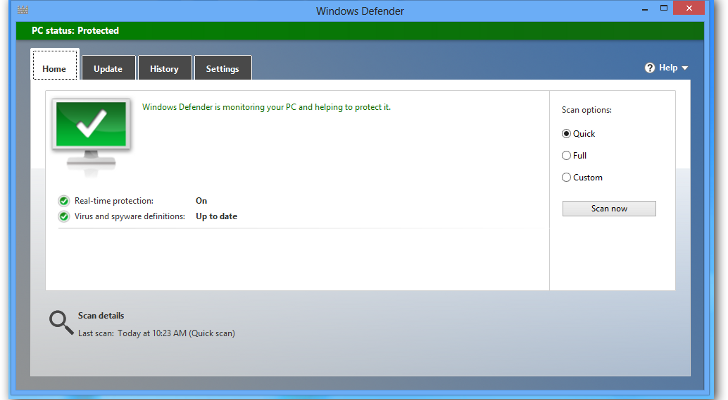
Task: Click the Real-time protection On status
Action: (201, 201)
